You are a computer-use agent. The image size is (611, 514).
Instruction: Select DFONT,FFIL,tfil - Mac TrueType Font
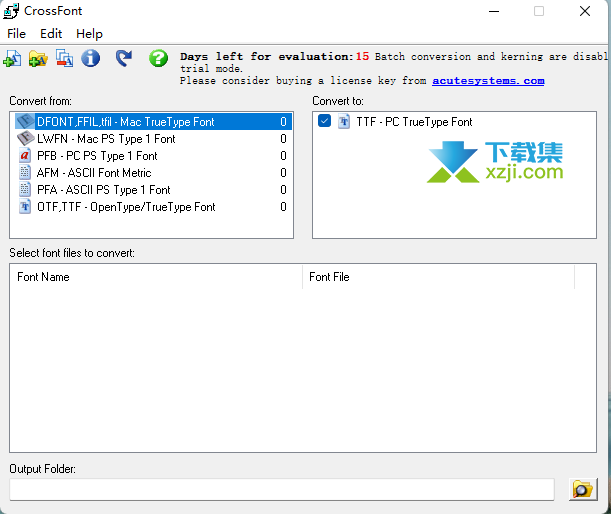coord(153,122)
